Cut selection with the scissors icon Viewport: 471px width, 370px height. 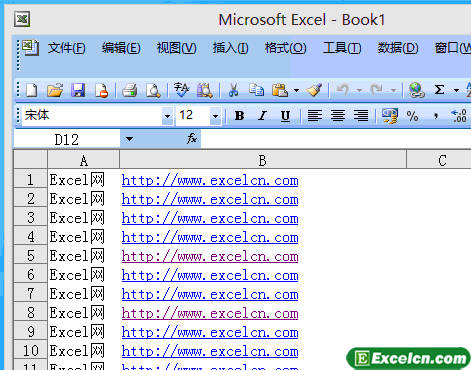tap(233, 90)
